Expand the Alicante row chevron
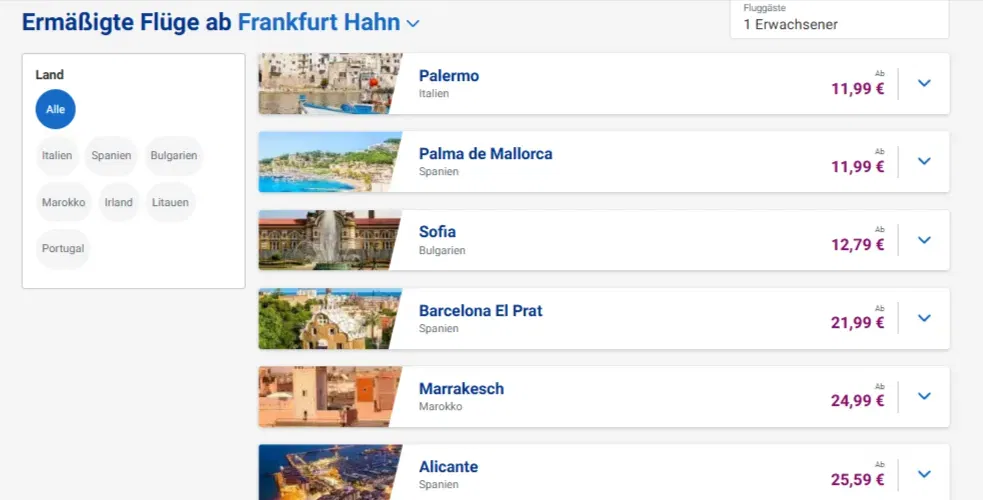The width and height of the screenshot is (983, 500). pos(924,474)
